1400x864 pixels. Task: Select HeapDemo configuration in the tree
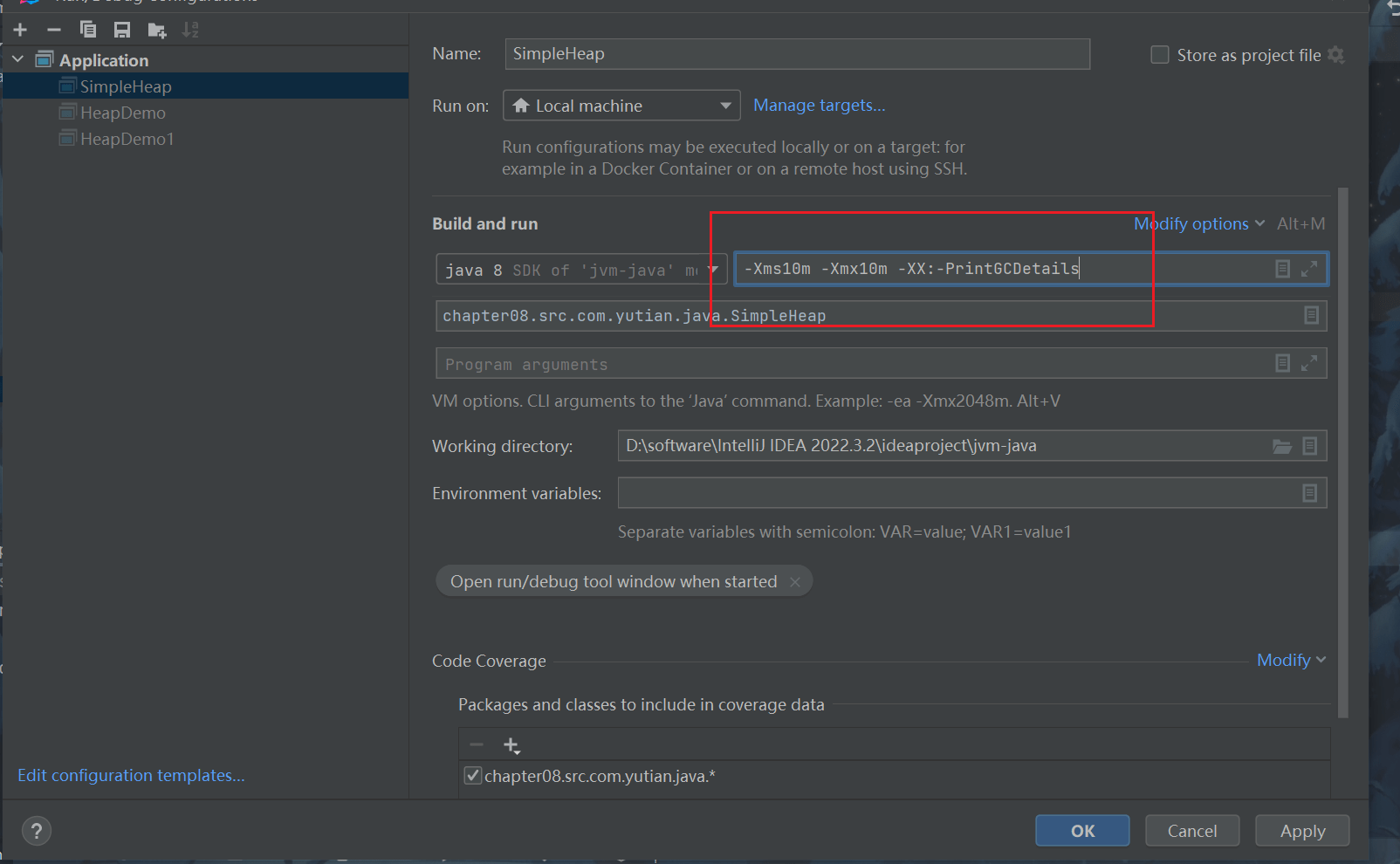pos(123,113)
